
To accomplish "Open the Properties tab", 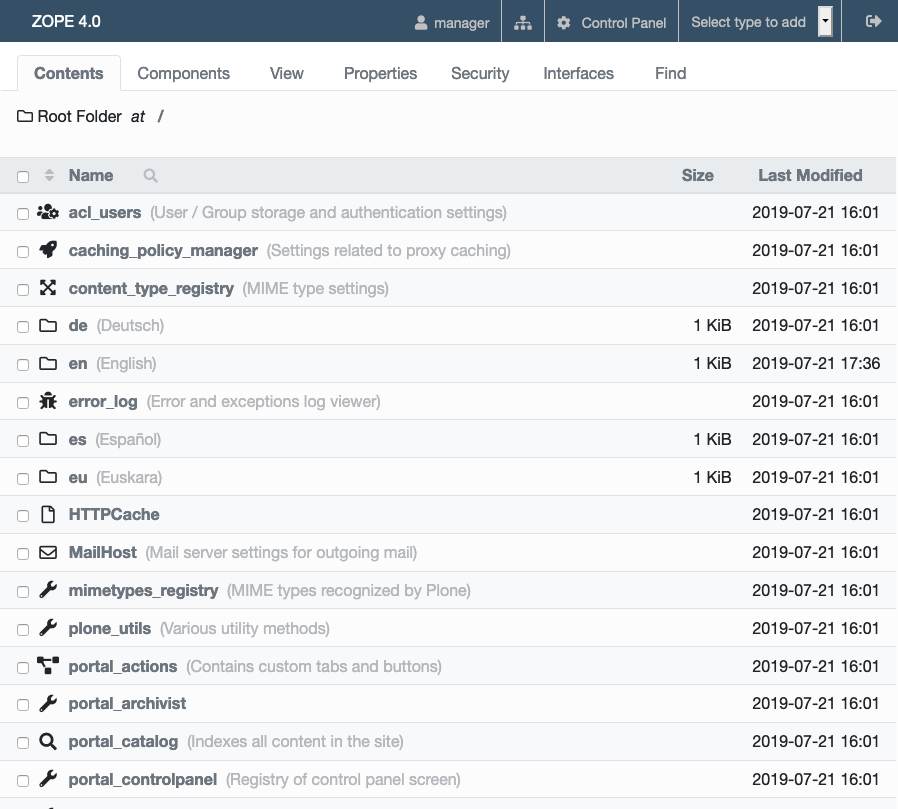I will point(380,73).
